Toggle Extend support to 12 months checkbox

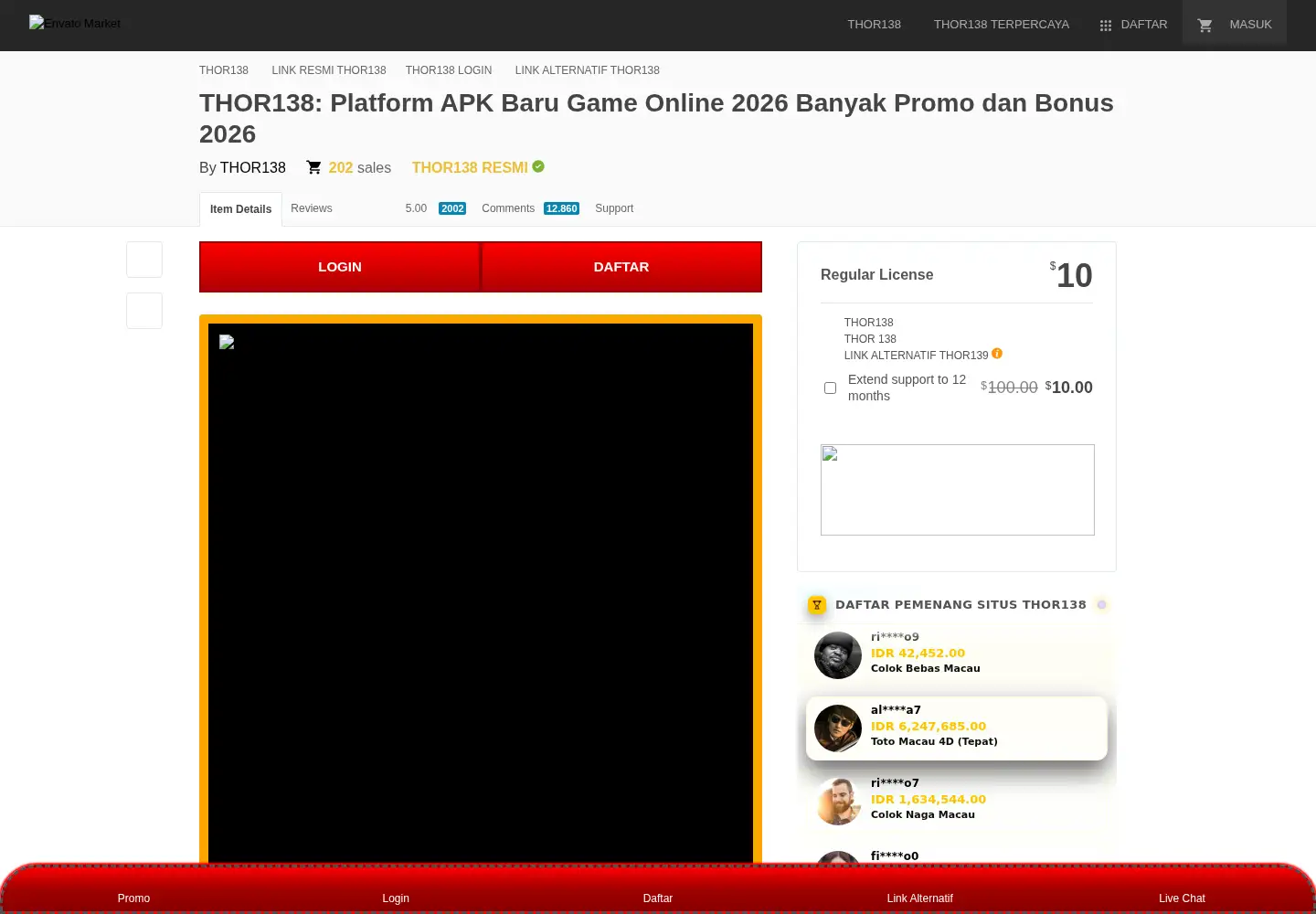(830, 388)
